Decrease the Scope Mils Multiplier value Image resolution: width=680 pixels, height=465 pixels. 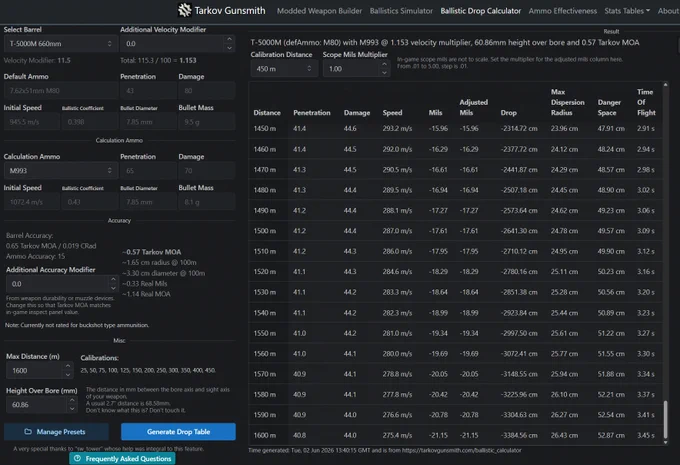[x=384, y=73]
